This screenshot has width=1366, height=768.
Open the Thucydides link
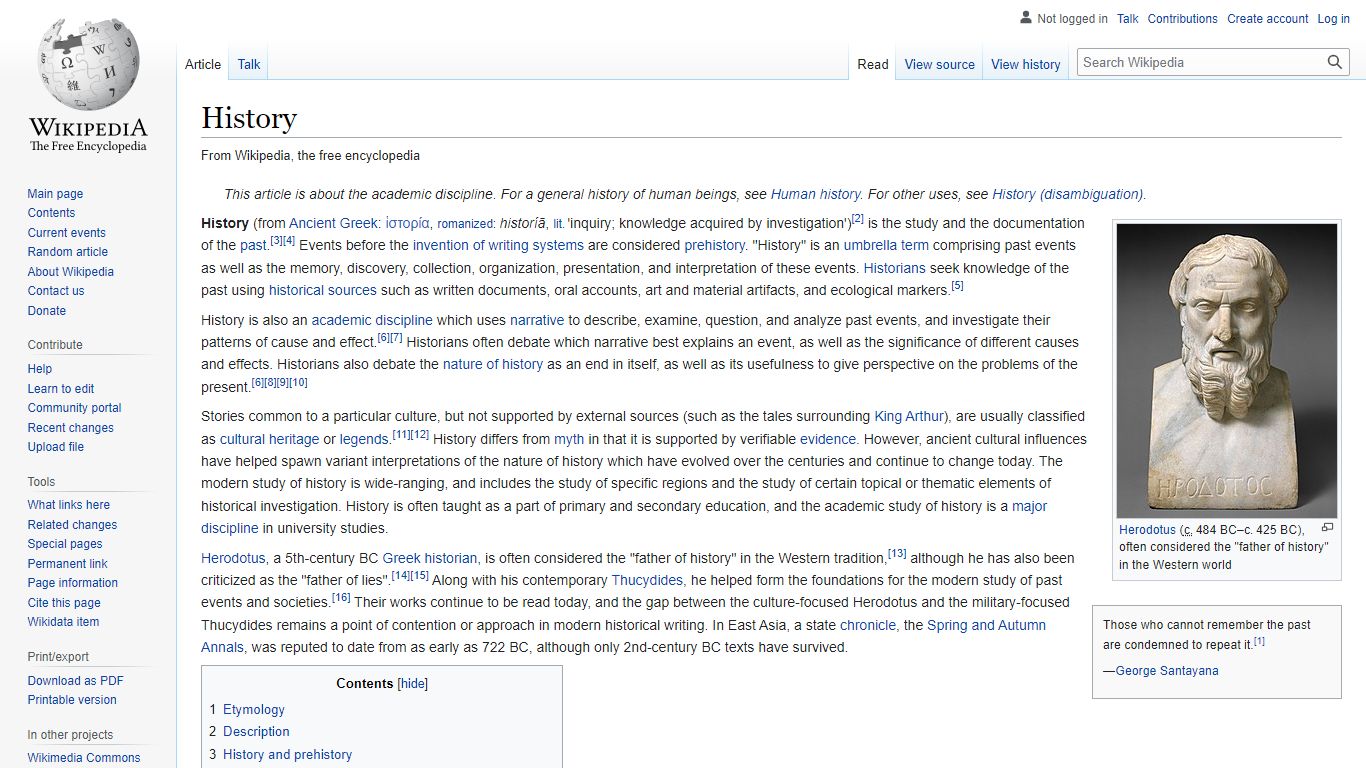tap(648, 580)
